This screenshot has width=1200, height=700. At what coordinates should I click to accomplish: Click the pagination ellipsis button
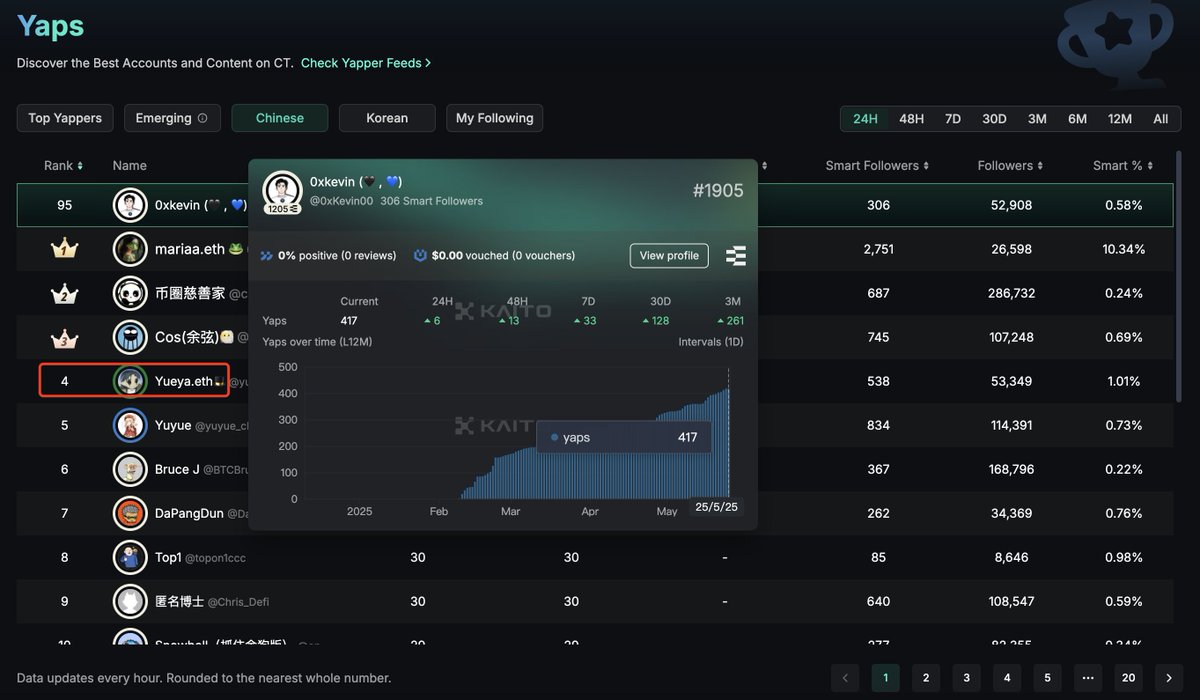click(1088, 678)
